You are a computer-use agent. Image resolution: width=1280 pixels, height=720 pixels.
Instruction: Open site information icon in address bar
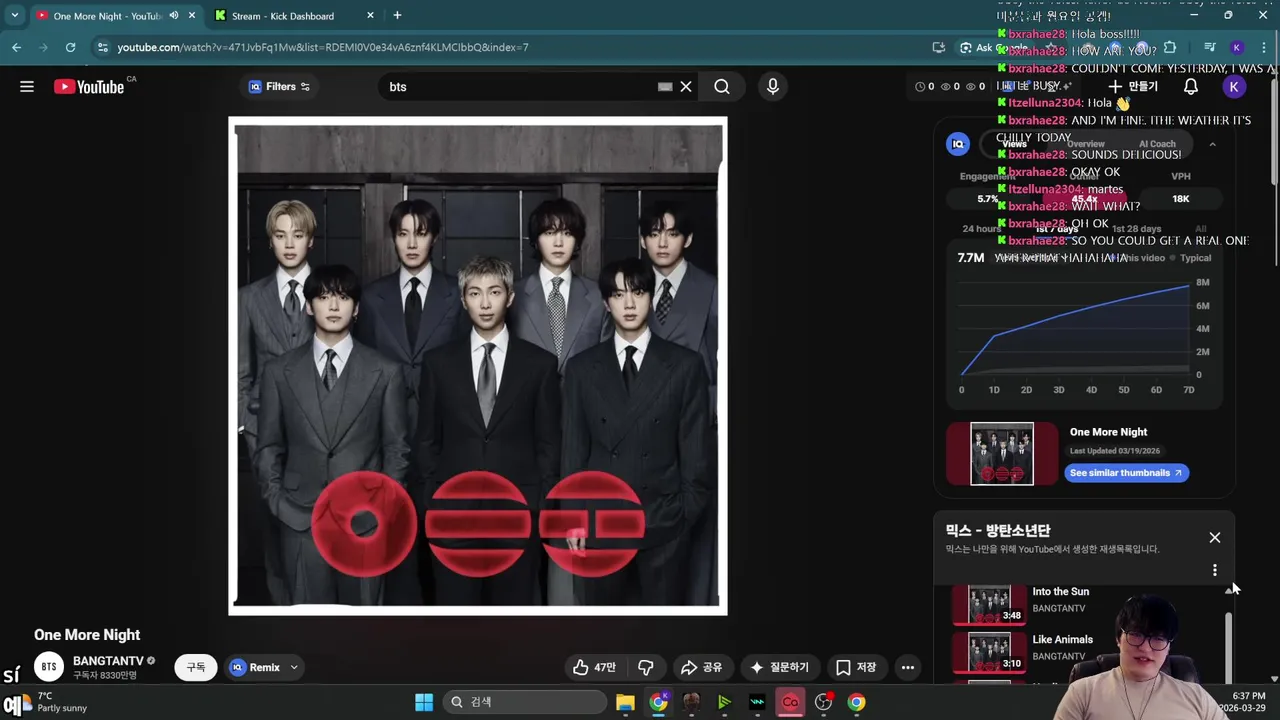[102, 47]
